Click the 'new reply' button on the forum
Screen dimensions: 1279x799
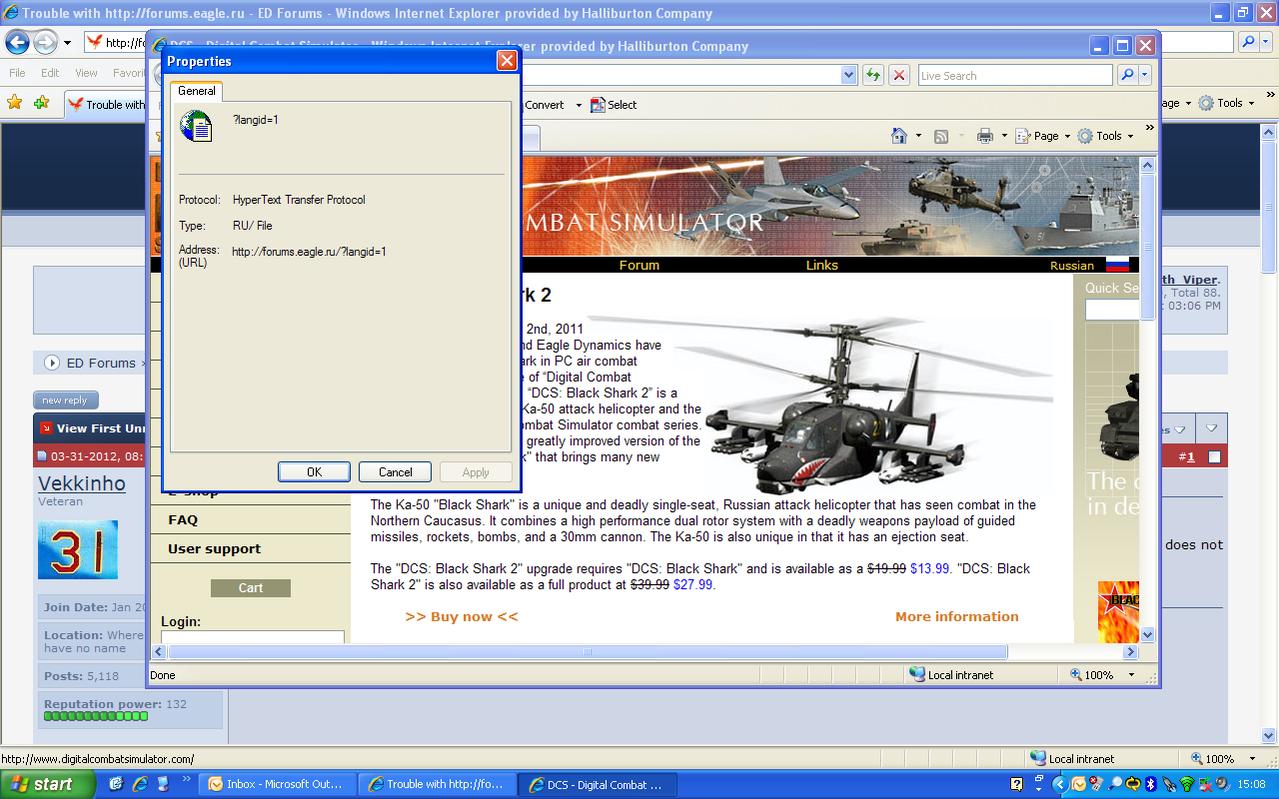tap(65, 400)
